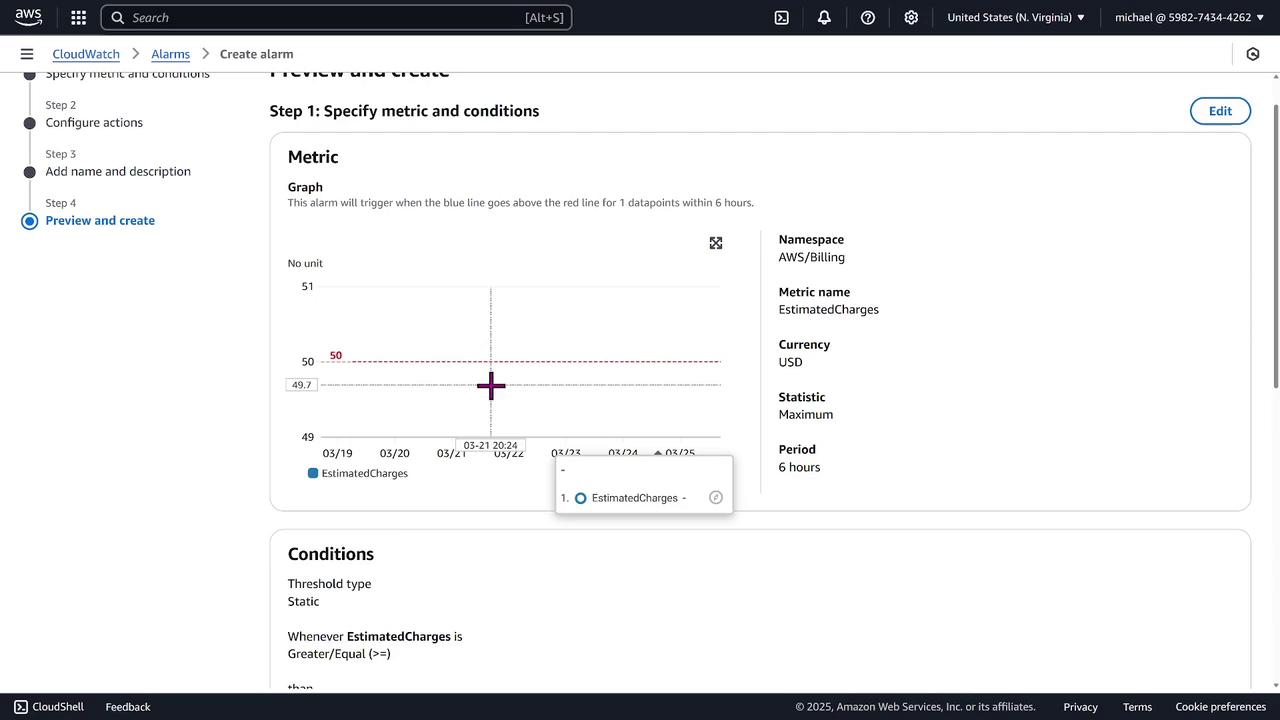Toggle EstimatedCharges legend series
This screenshot has width=1280, height=720.
coord(364,473)
